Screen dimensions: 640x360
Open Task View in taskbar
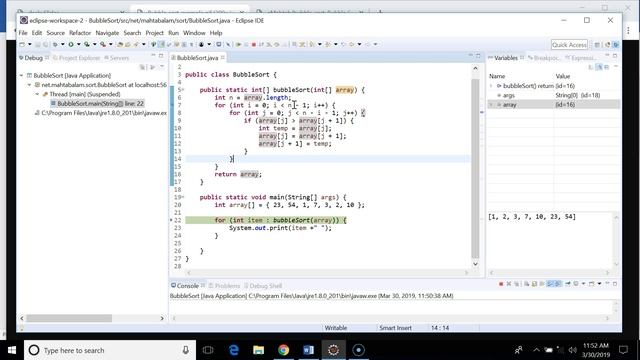(208, 350)
